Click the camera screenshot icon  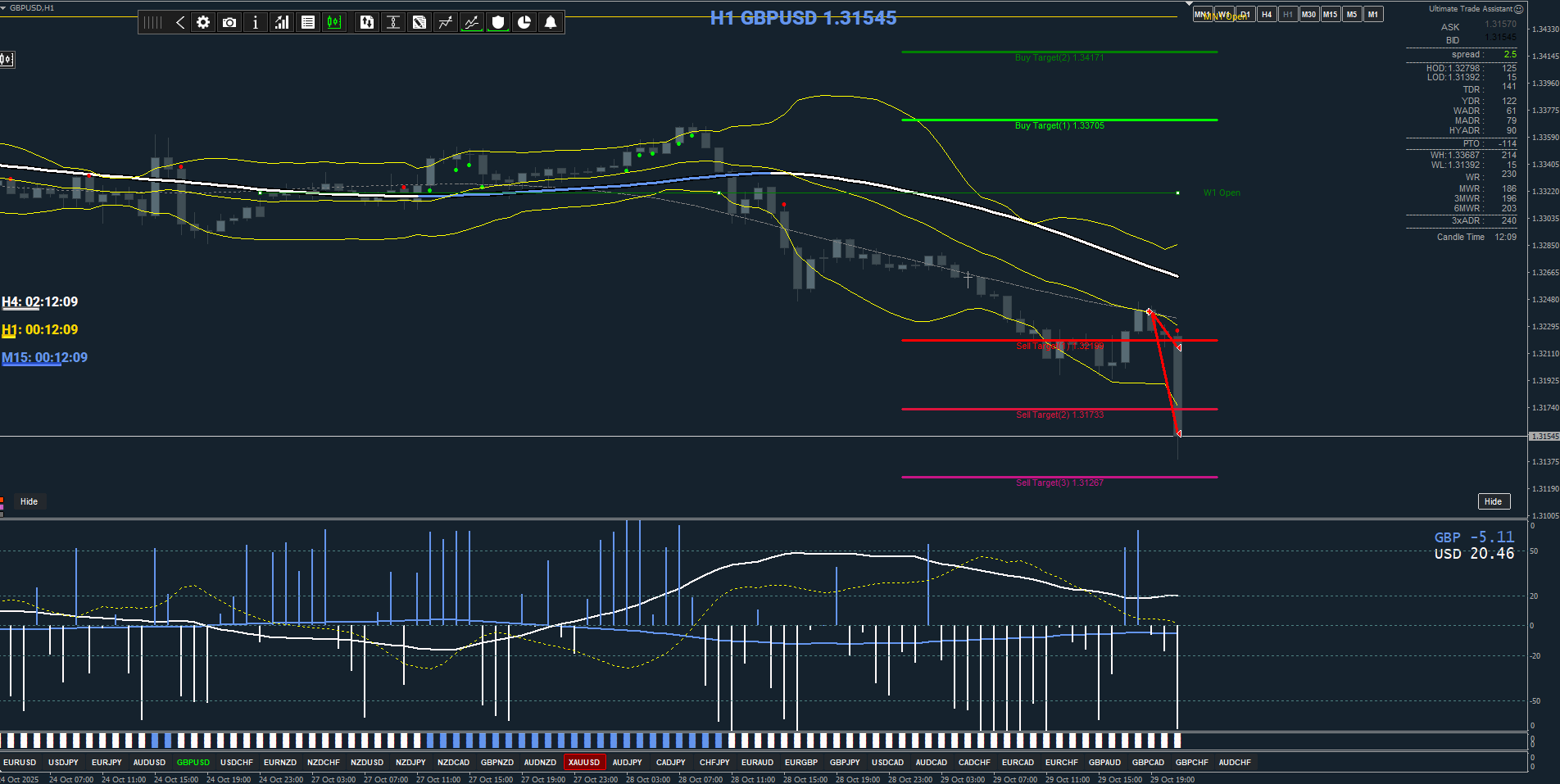pyautogui.click(x=229, y=22)
